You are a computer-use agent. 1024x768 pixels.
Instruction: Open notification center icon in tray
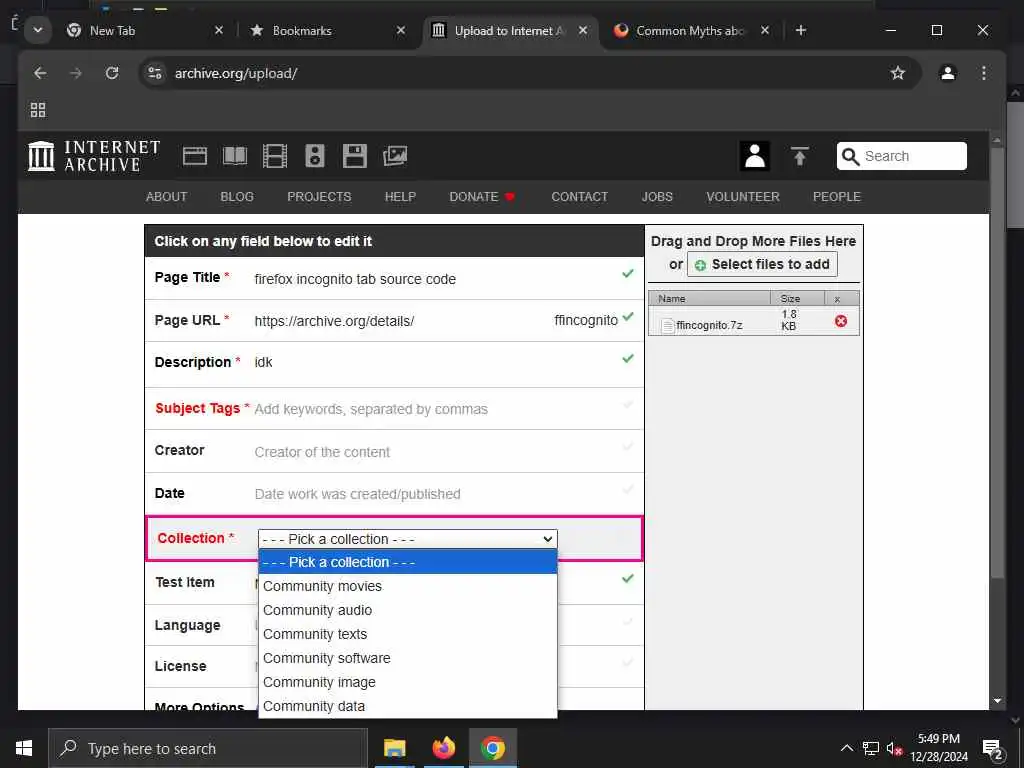point(992,749)
